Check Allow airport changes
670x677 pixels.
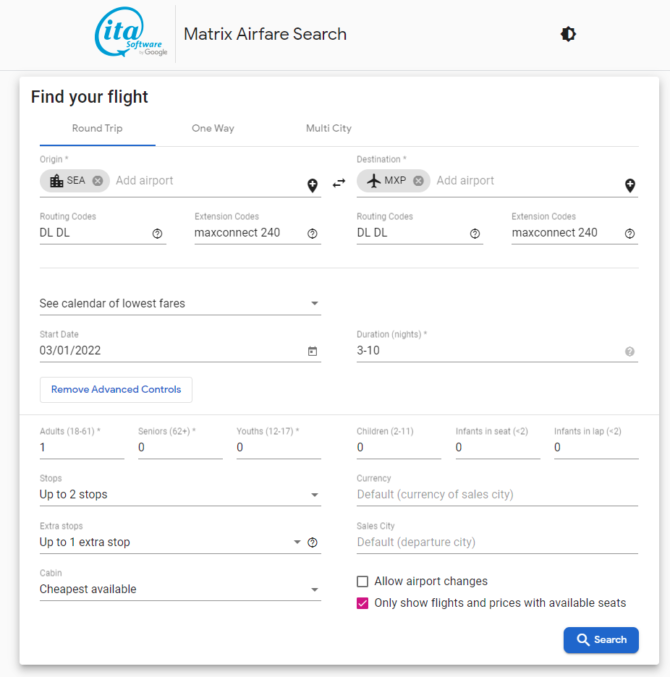pyautogui.click(x=363, y=582)
